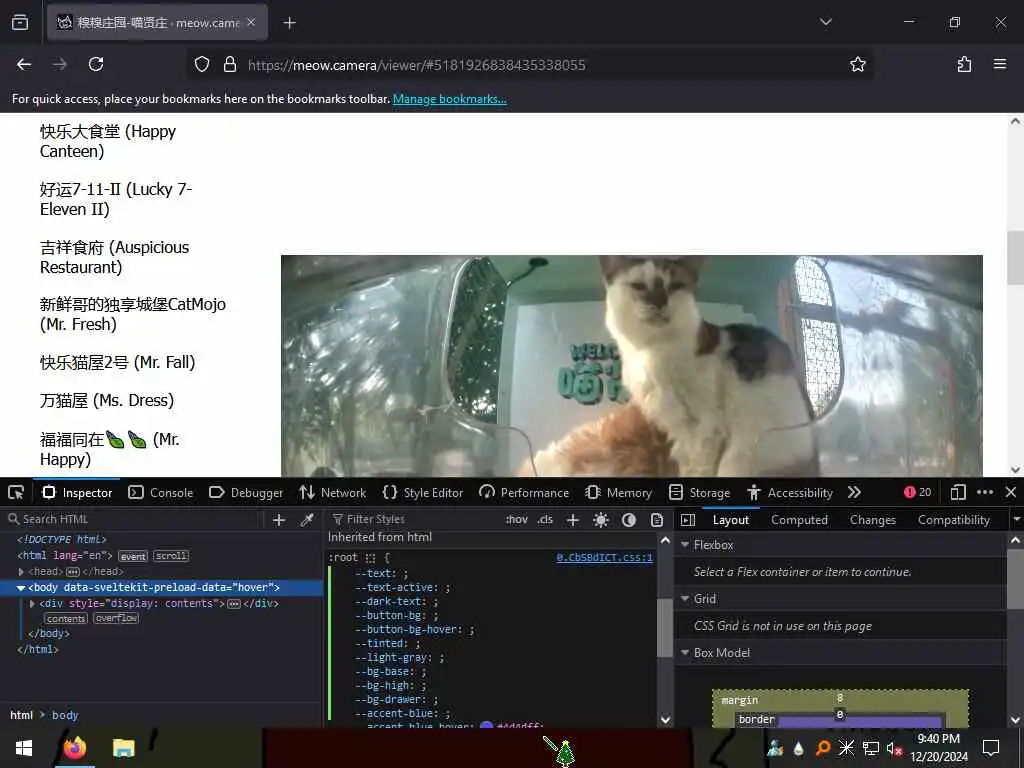The image size is (1024, 768).
Task: Click the page vertical scrollbar thumb
Action: [x=1015, y=258]
